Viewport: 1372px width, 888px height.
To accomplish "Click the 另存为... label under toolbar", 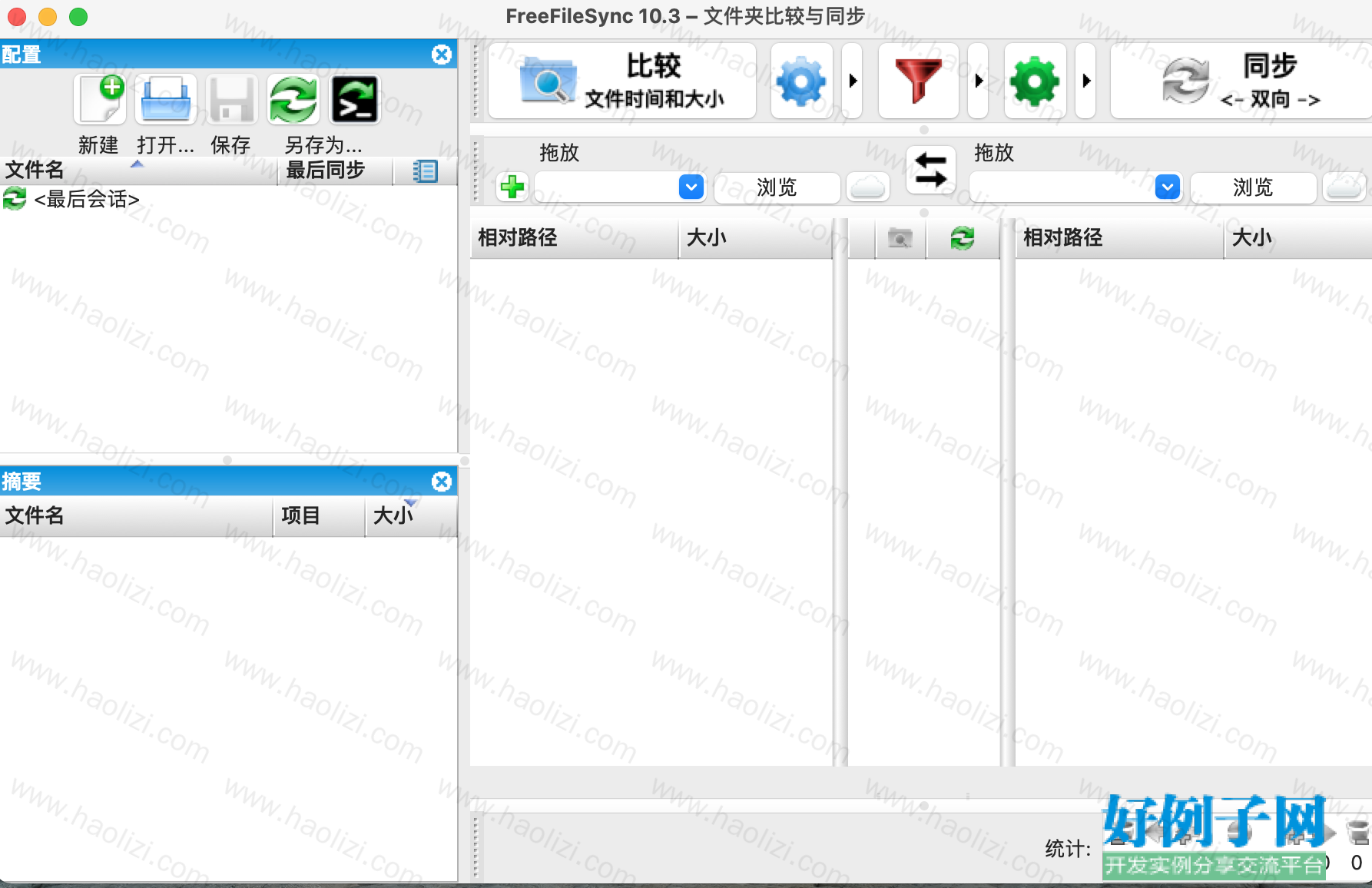I will pyautogui.click(x=323, y=145).
